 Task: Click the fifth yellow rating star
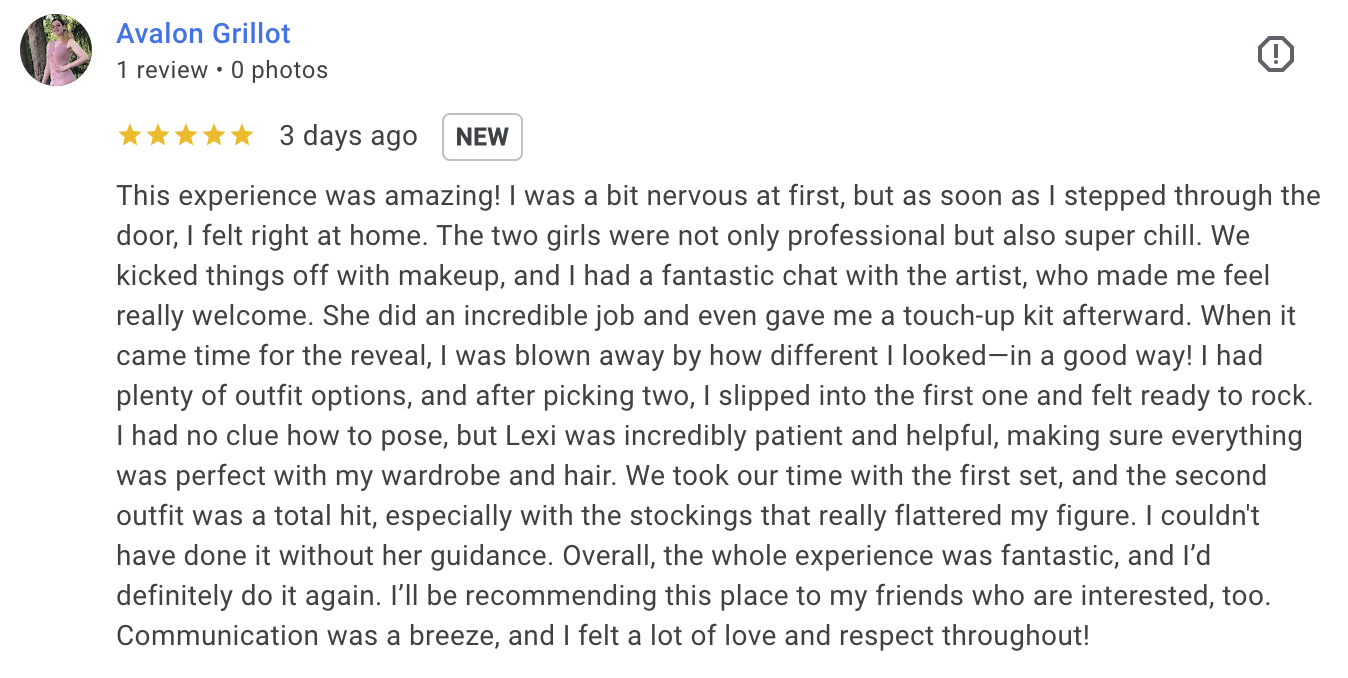242,136
